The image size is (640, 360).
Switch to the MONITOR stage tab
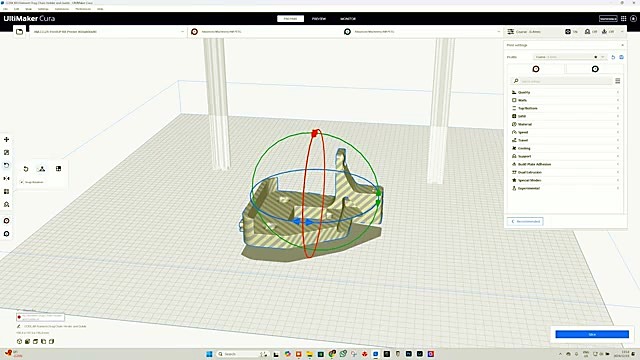click(348, 18)
